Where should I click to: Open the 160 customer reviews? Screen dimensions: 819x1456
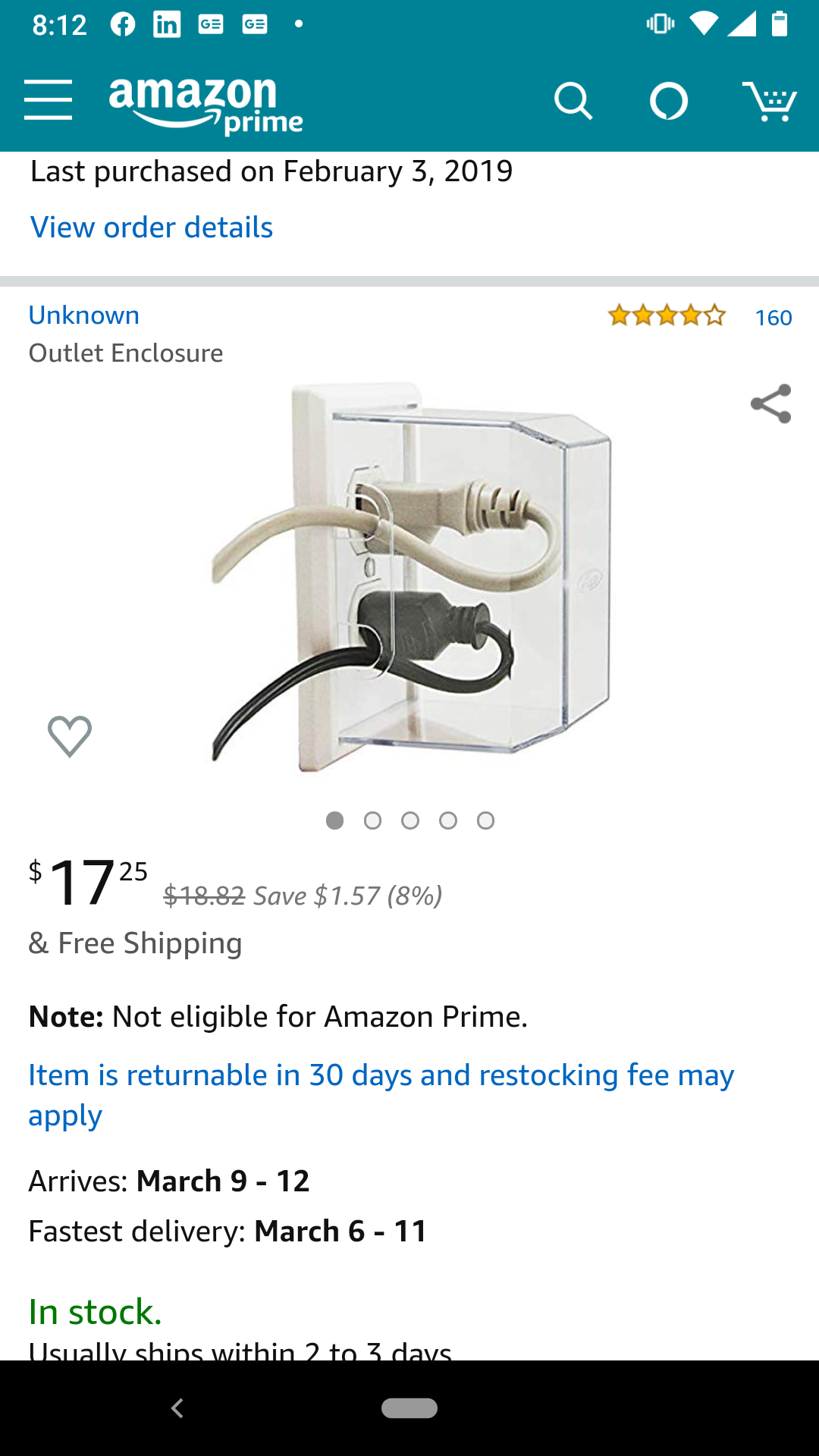point(773,317)
